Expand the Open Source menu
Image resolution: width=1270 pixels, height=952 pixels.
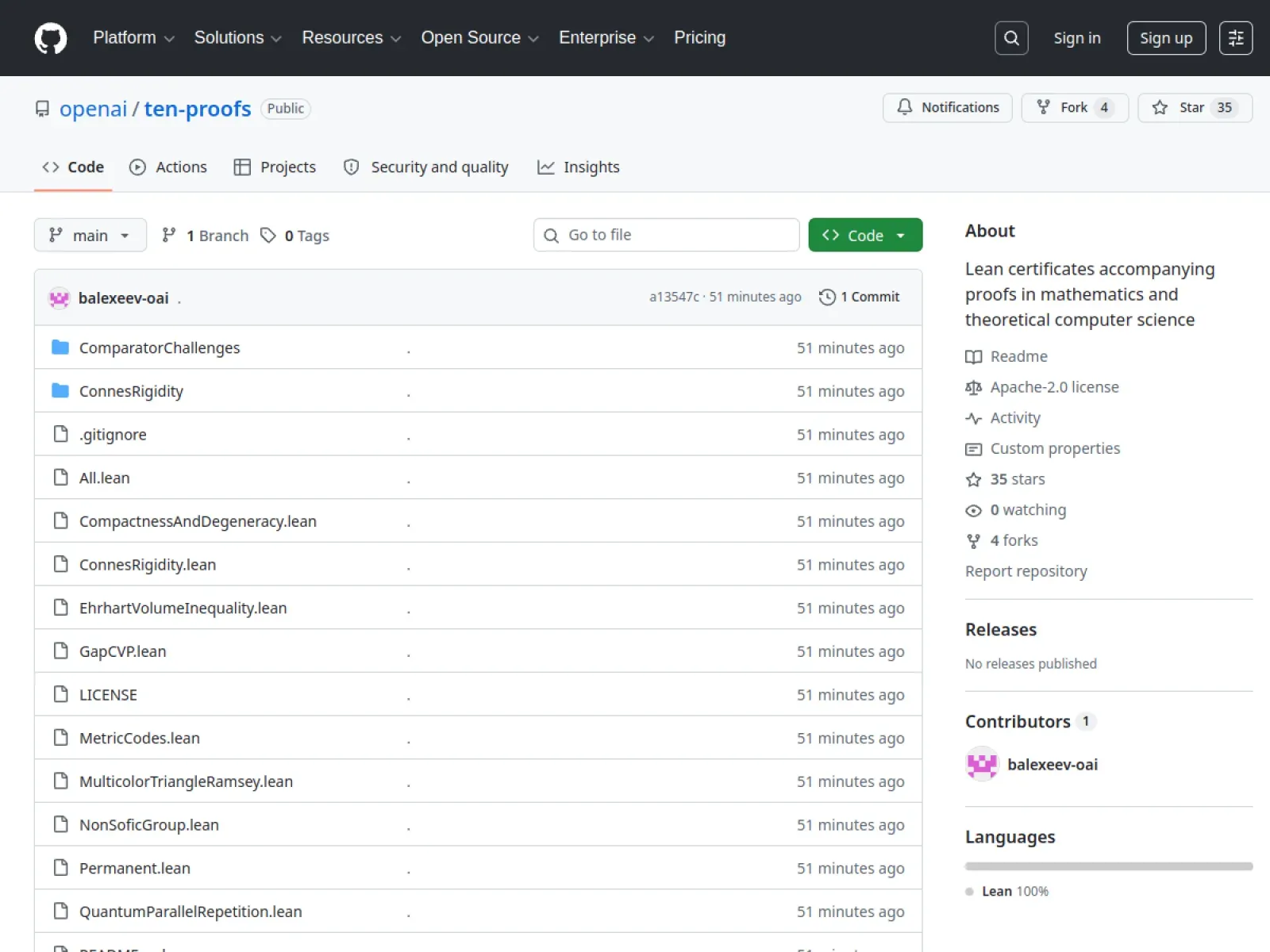(479, 38)
